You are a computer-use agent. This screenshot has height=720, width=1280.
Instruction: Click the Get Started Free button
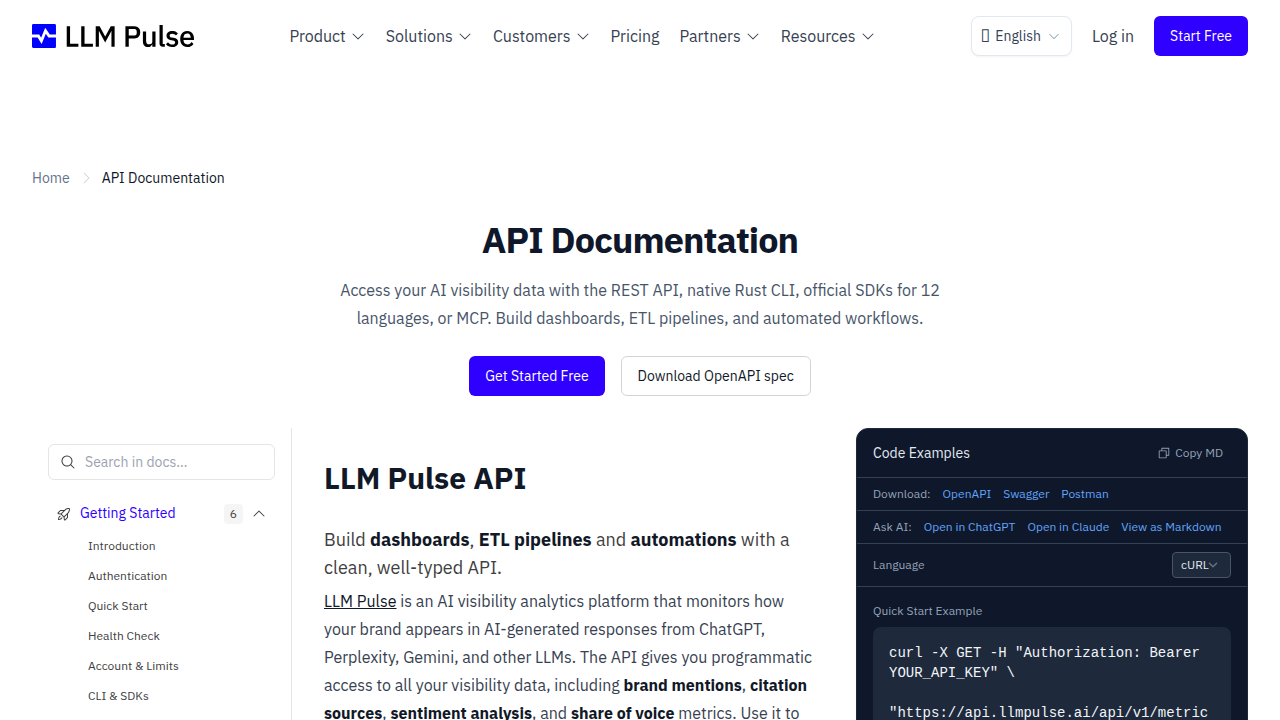(x=537, y=376)
